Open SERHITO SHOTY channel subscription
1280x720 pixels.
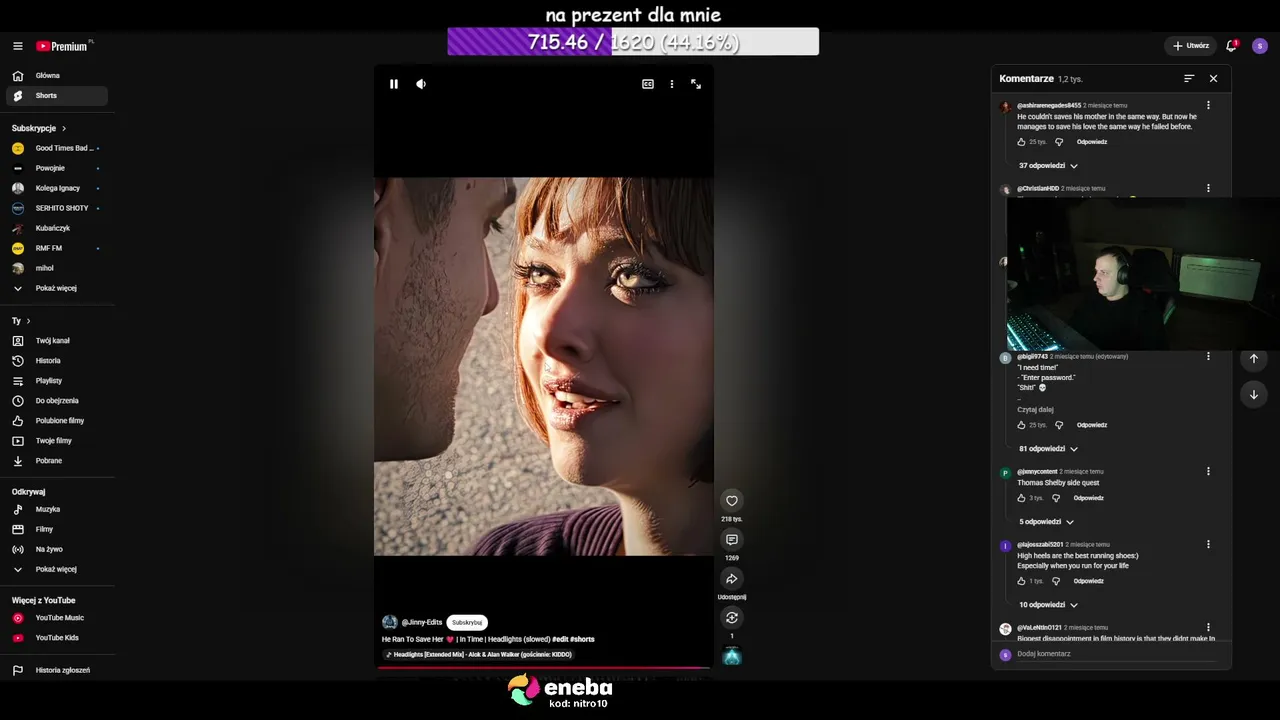tap(57, 208)
